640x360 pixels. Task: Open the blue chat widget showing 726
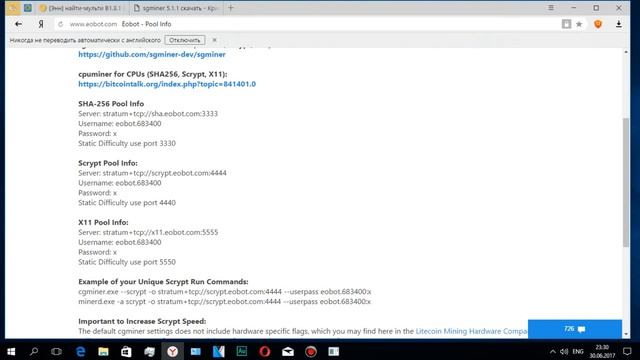(x=575, y=329)
